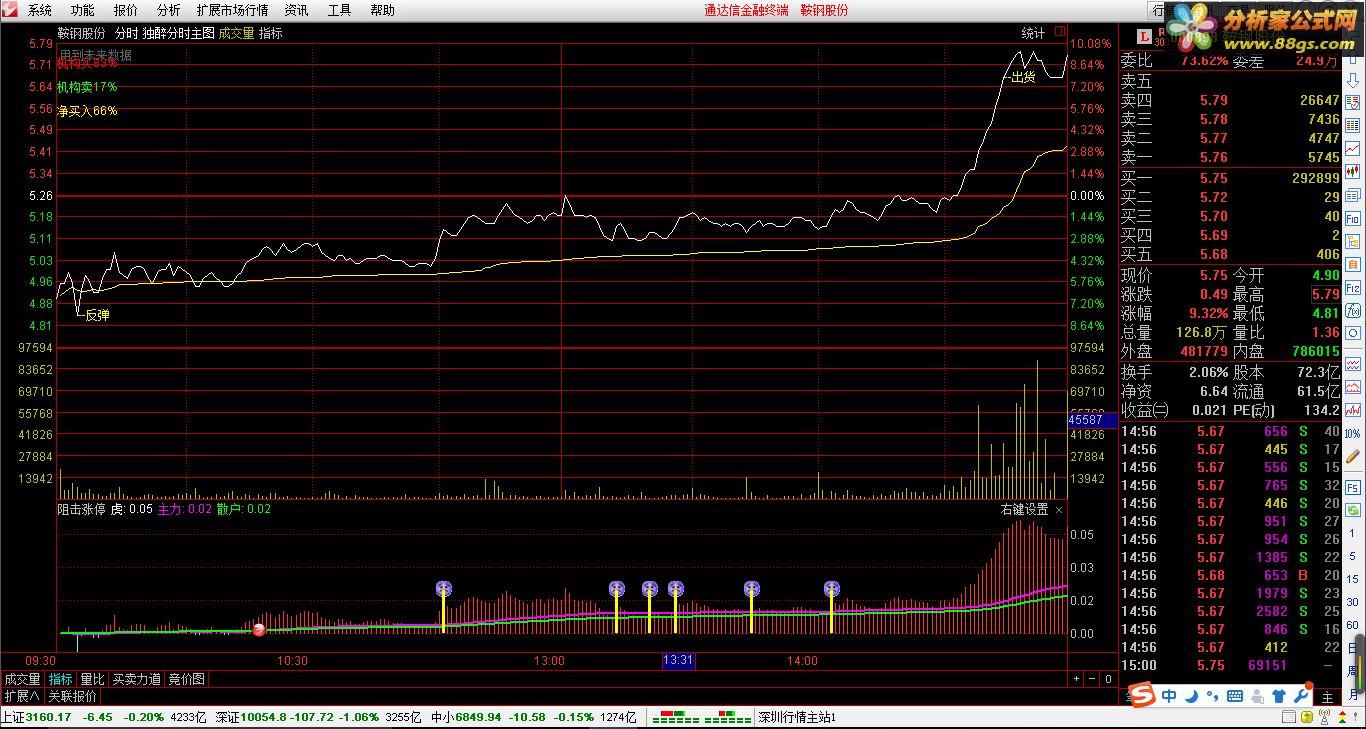Open the 关联报价 tab
1366x729 pixels.
73,696
